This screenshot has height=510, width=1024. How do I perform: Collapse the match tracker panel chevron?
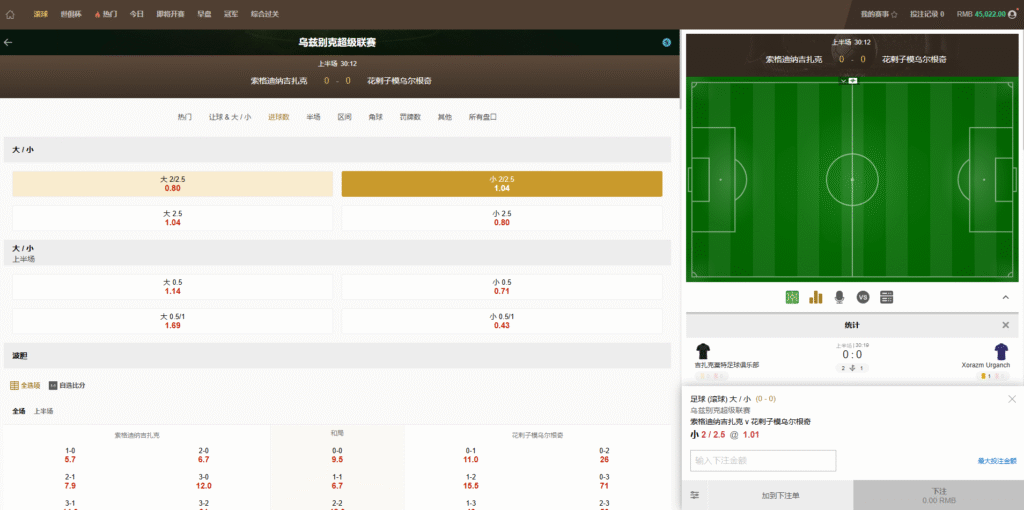coord(1005,297)
